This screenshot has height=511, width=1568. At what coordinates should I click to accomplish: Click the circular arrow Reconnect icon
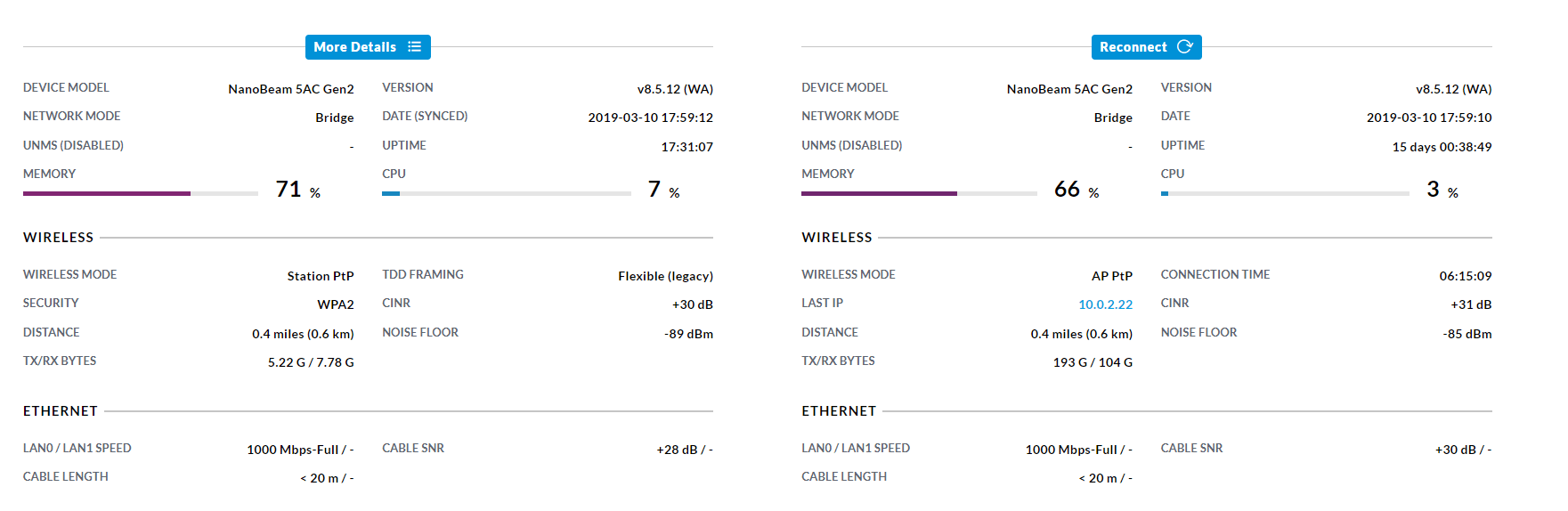[x=1184, y=47]
